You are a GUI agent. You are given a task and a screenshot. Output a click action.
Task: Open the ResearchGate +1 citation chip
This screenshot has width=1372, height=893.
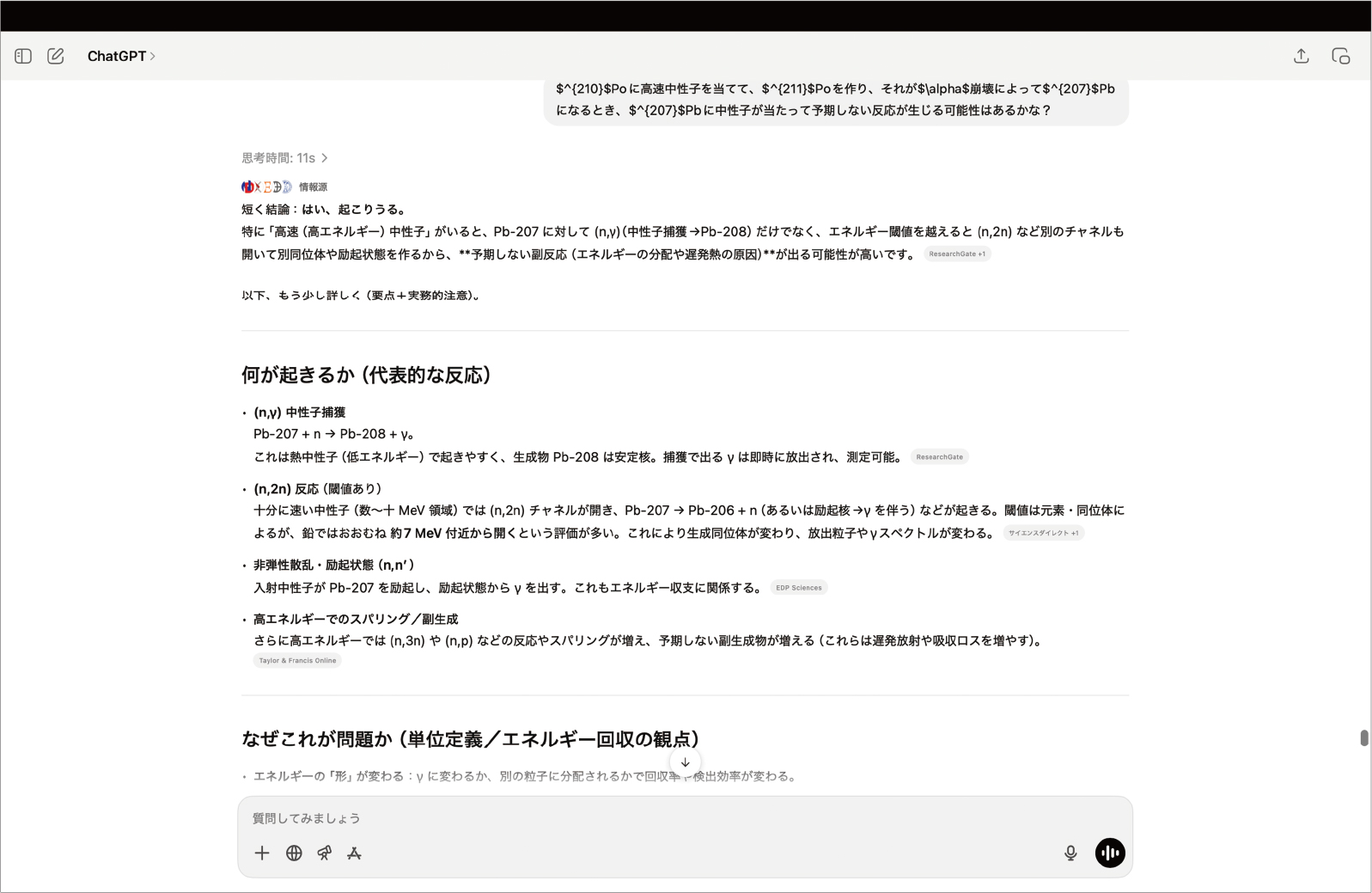[957, 254]
